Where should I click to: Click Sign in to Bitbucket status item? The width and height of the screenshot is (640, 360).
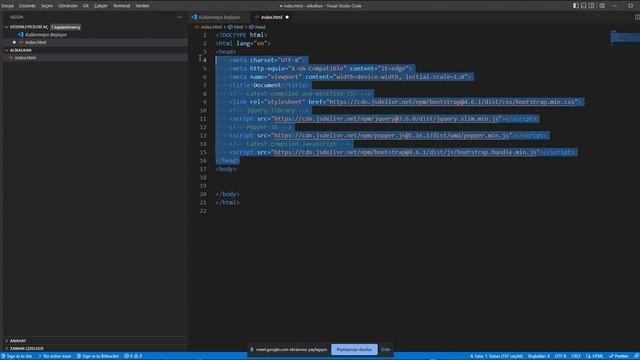(98, 356)
